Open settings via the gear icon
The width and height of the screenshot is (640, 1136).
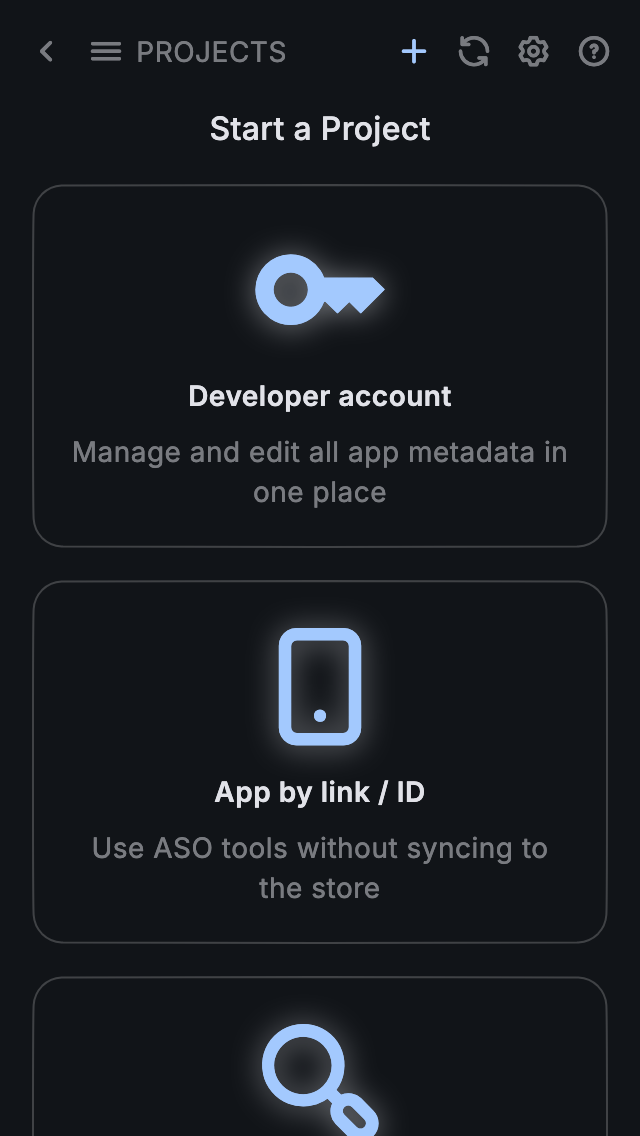coord(534,52)
